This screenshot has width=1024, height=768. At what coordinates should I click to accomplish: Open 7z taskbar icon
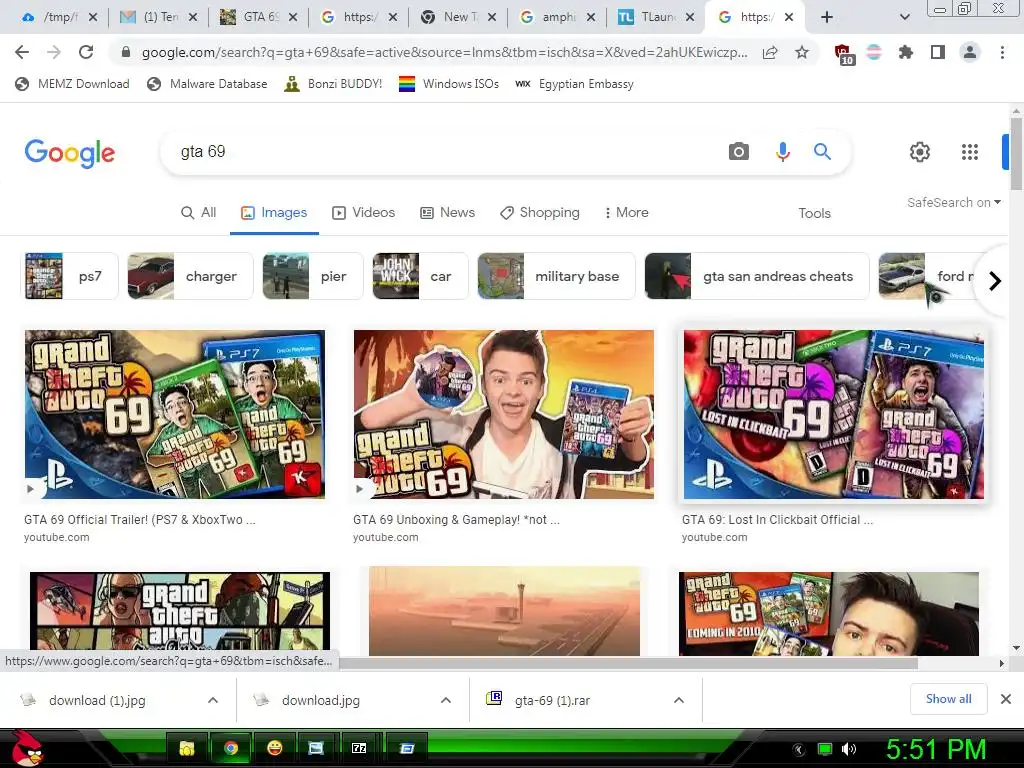359,748
